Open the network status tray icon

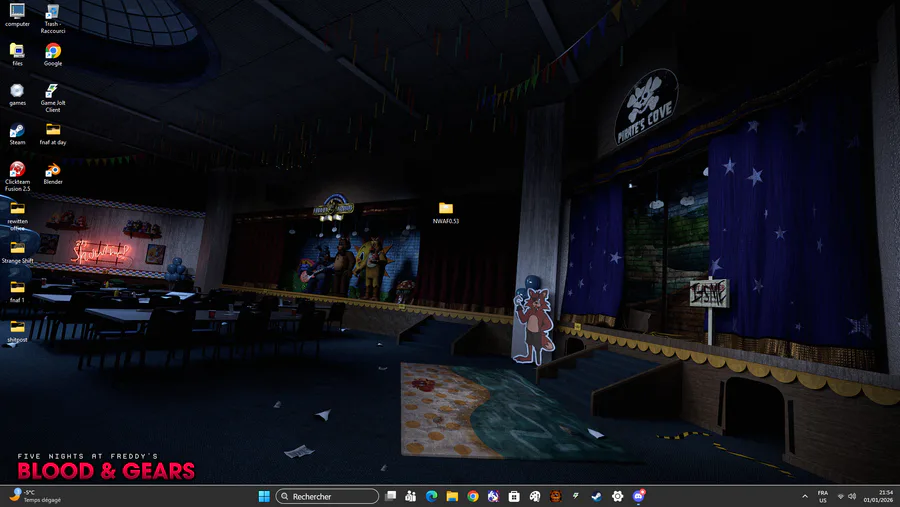pos(841,496)
